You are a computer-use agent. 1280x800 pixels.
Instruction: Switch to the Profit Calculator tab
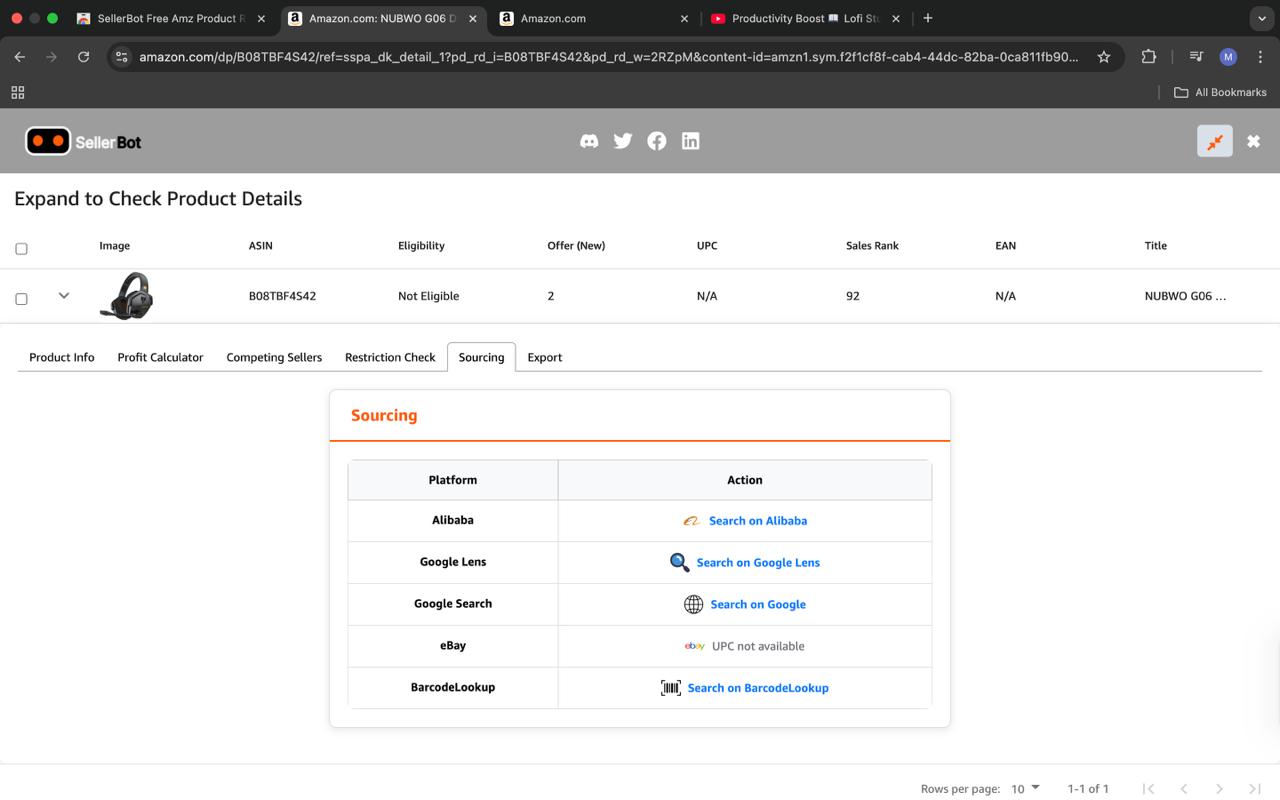pos(160,357)
